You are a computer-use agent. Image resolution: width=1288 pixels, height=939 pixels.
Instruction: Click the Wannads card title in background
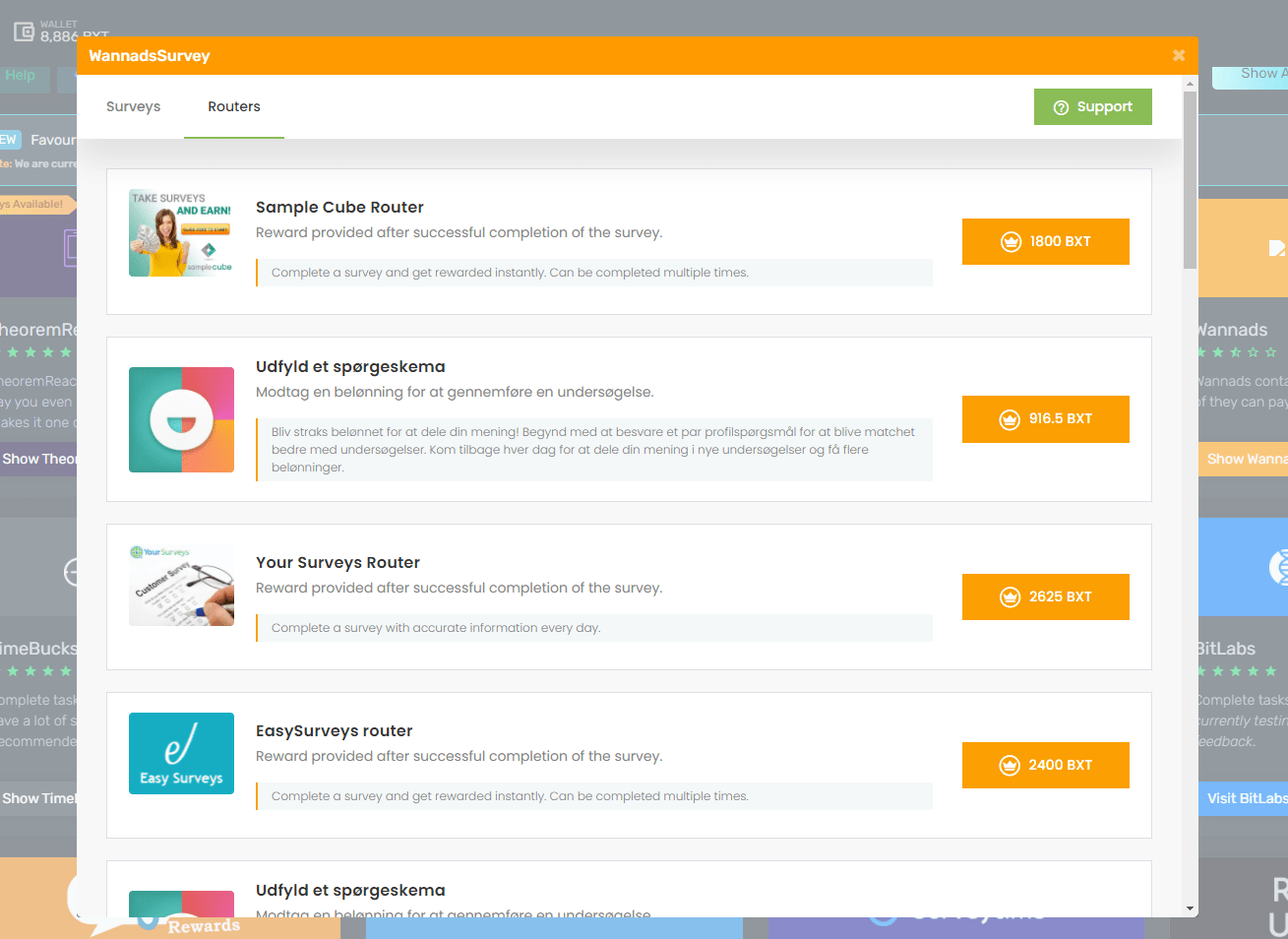tap(1232, 330)
